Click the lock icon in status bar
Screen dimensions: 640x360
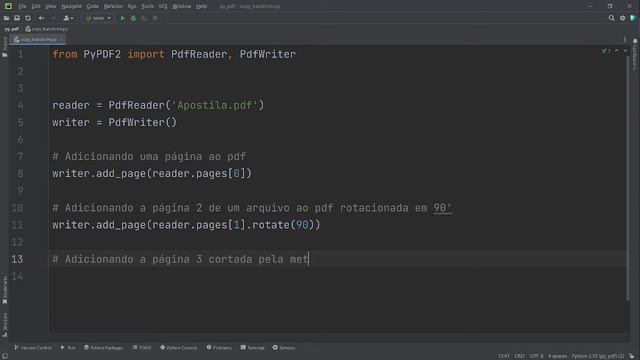pos(631,356)
